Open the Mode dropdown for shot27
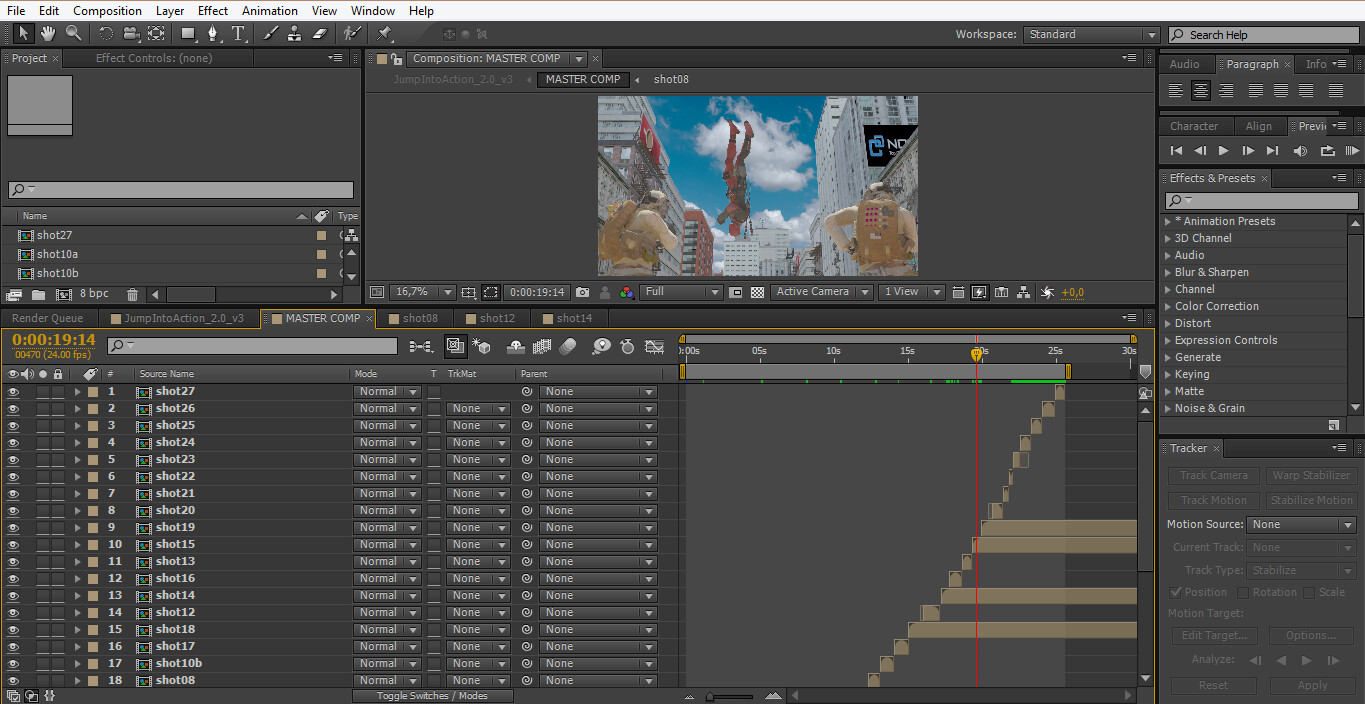This screenshot has height=704, width=1365. [x=386, y=392]
